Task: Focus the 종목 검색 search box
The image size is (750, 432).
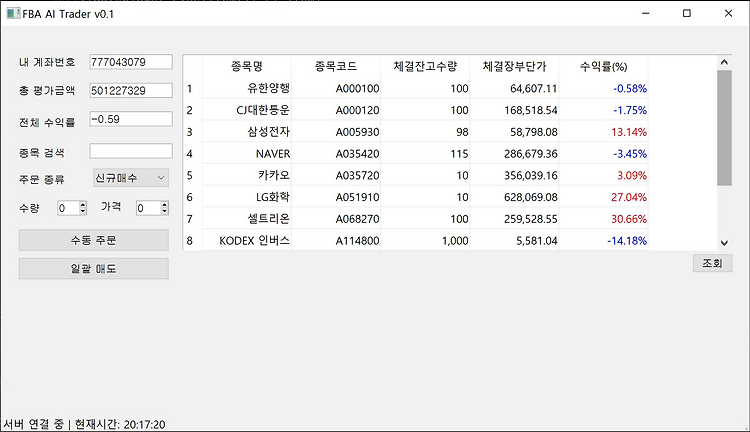Action: [131, 151]
